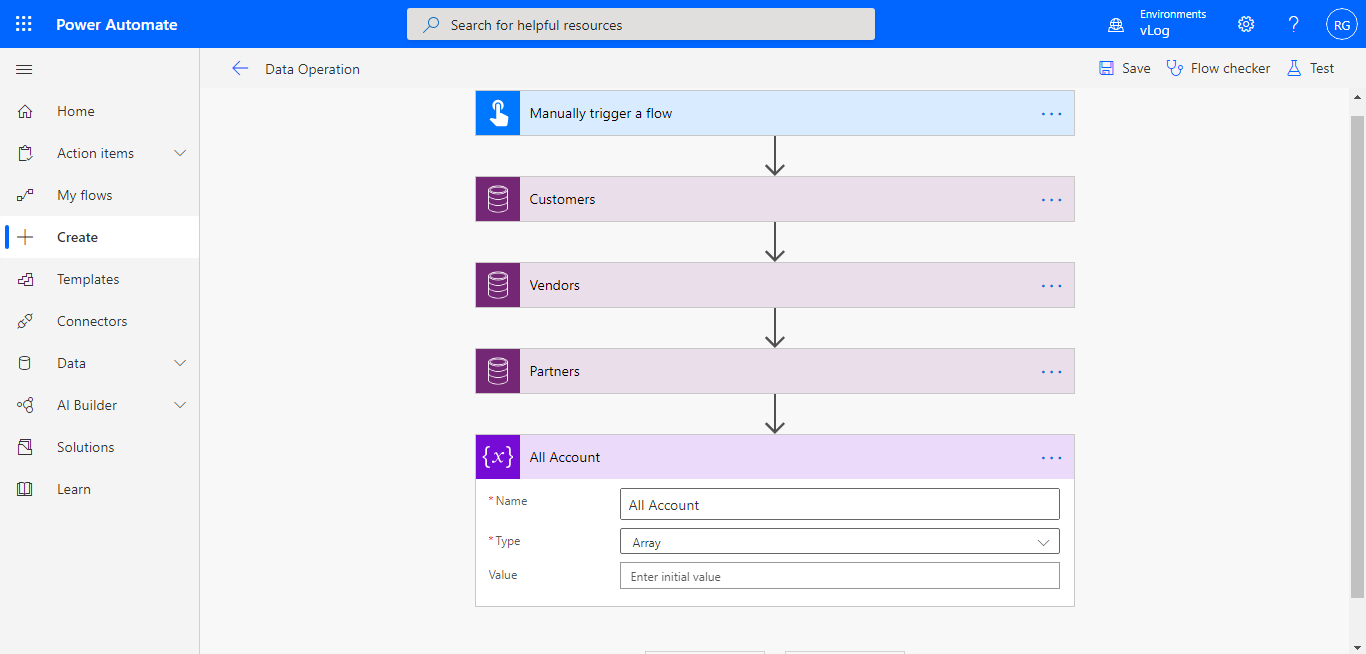
Task: Open the Type dropdown showing Array
Action: (x=840, y=542)
